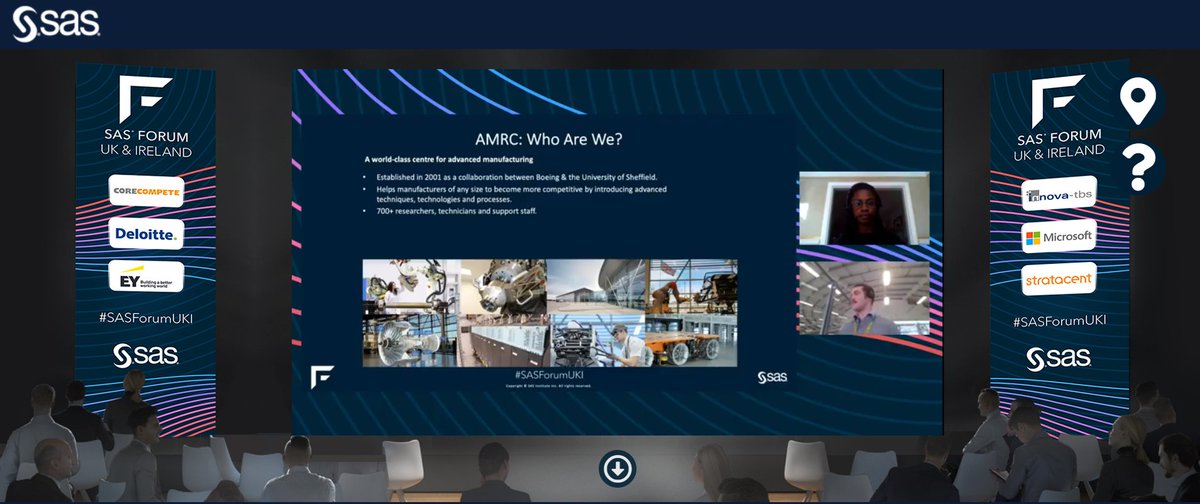Click the SAS logo in the top header
Image resolution: width=1200 pixels, height=504 pixels.
[x=56, y=24]
